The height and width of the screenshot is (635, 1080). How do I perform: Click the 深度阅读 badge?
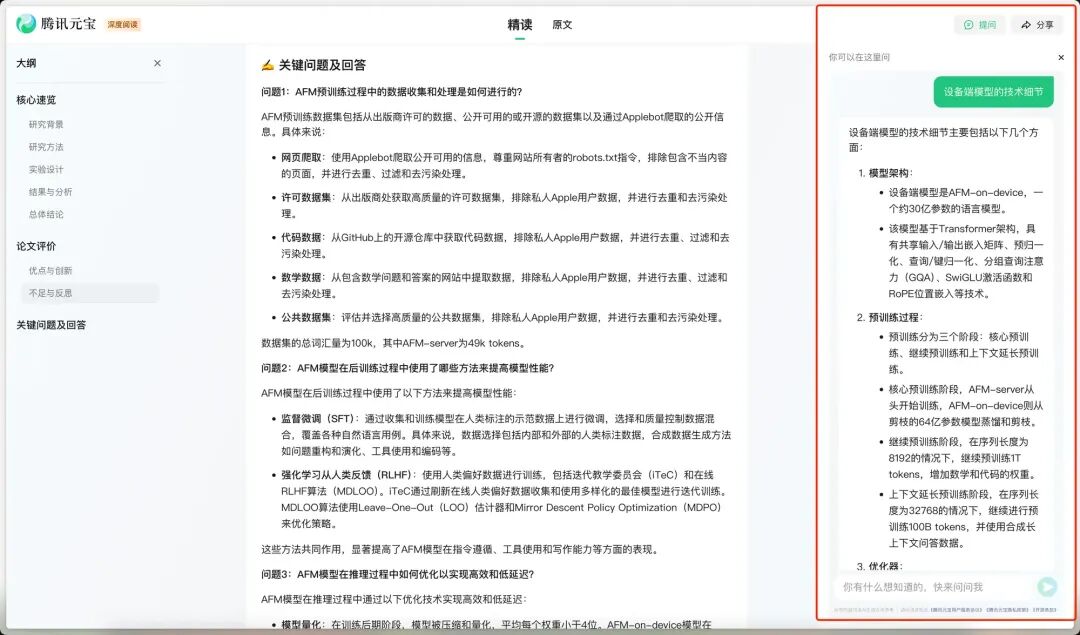pos(123,25)
